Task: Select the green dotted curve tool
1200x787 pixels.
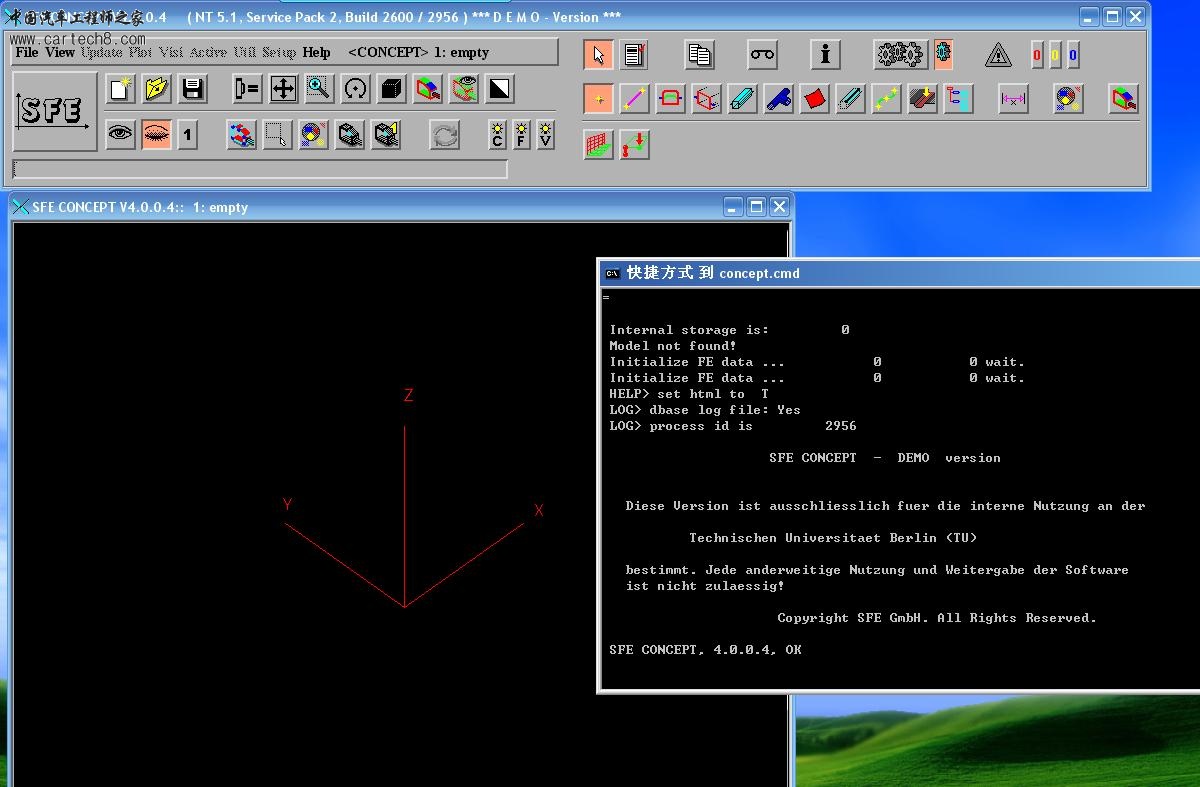Action: (886, 98)
